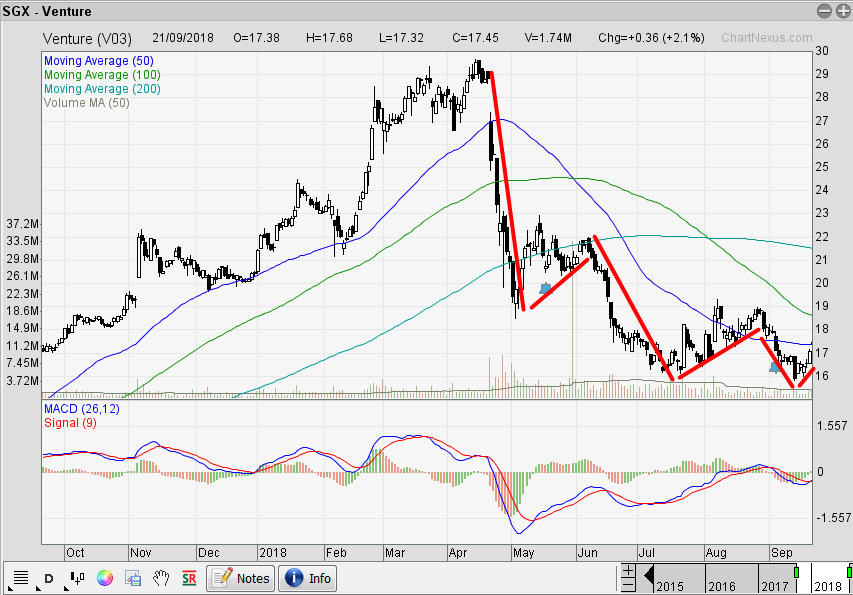Select 2017 on the timeline navigator

(x=774, y=586)
